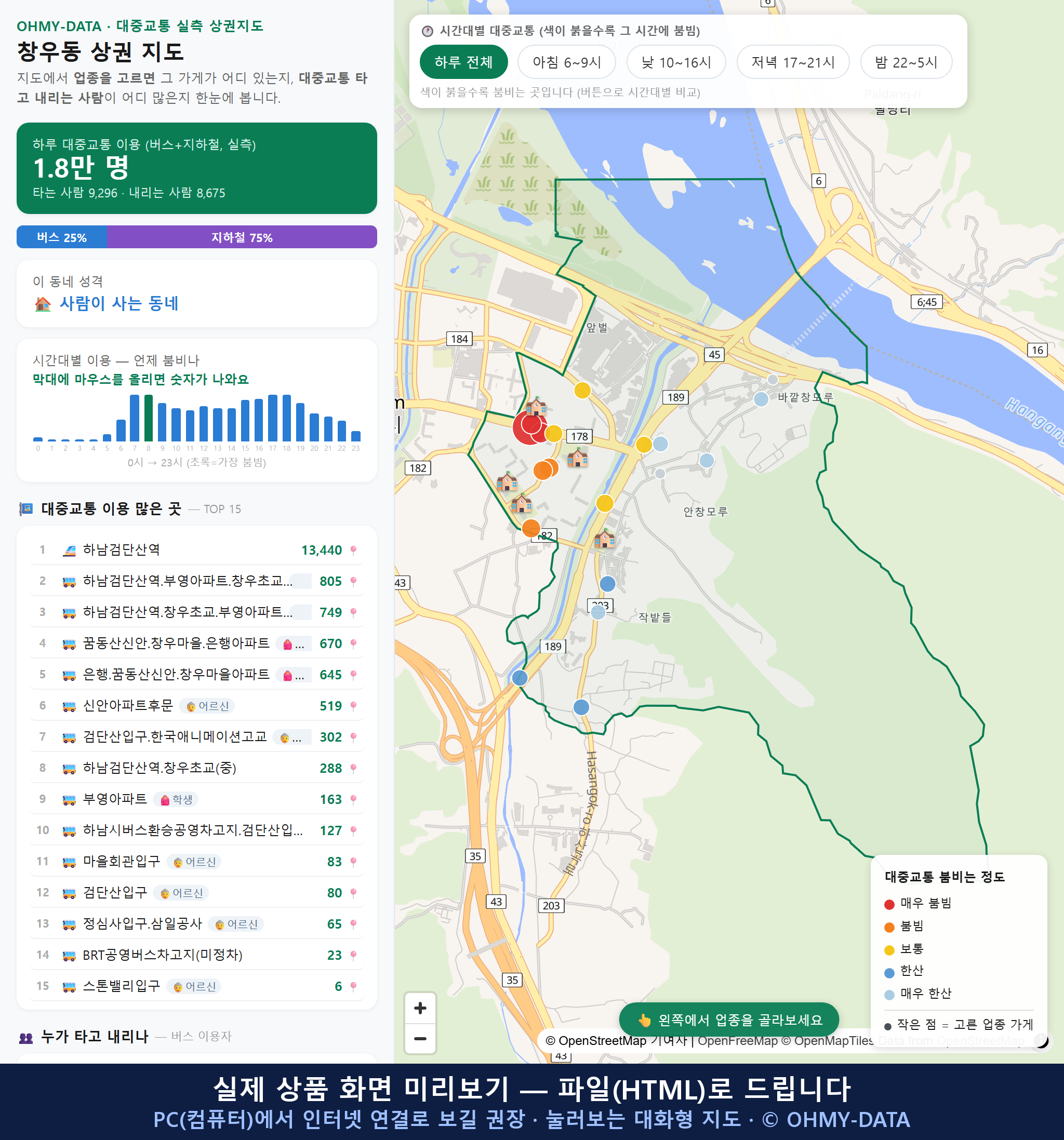
Task: Select the 하루 전체 time filter
Action: tap(463, 62)
